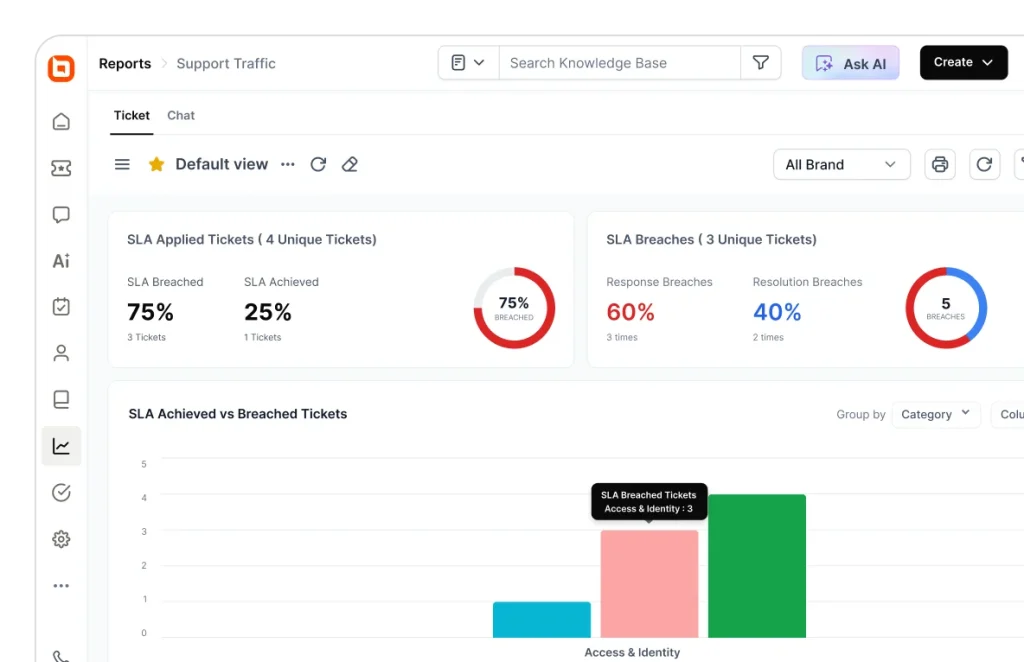Click the green bar in chart
The image size is (1024, 662).
click(x=757, y=566)
